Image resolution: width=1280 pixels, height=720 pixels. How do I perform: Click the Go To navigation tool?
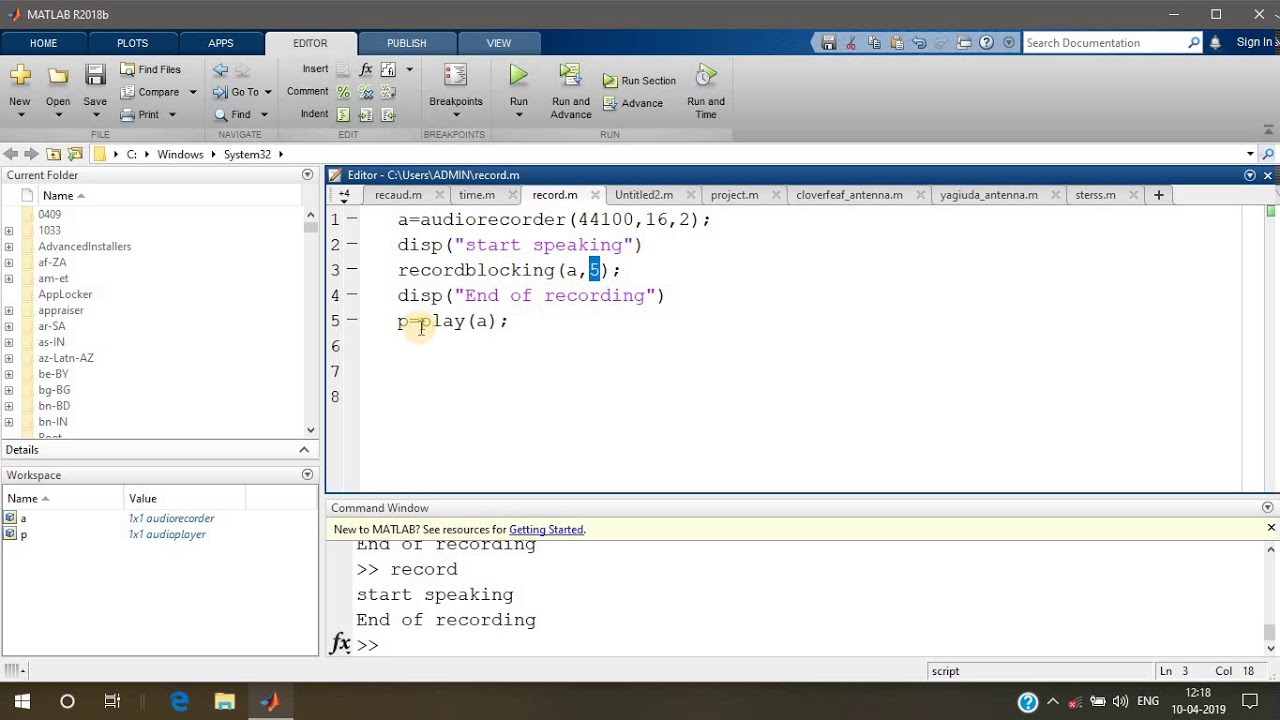pos(237,92)
